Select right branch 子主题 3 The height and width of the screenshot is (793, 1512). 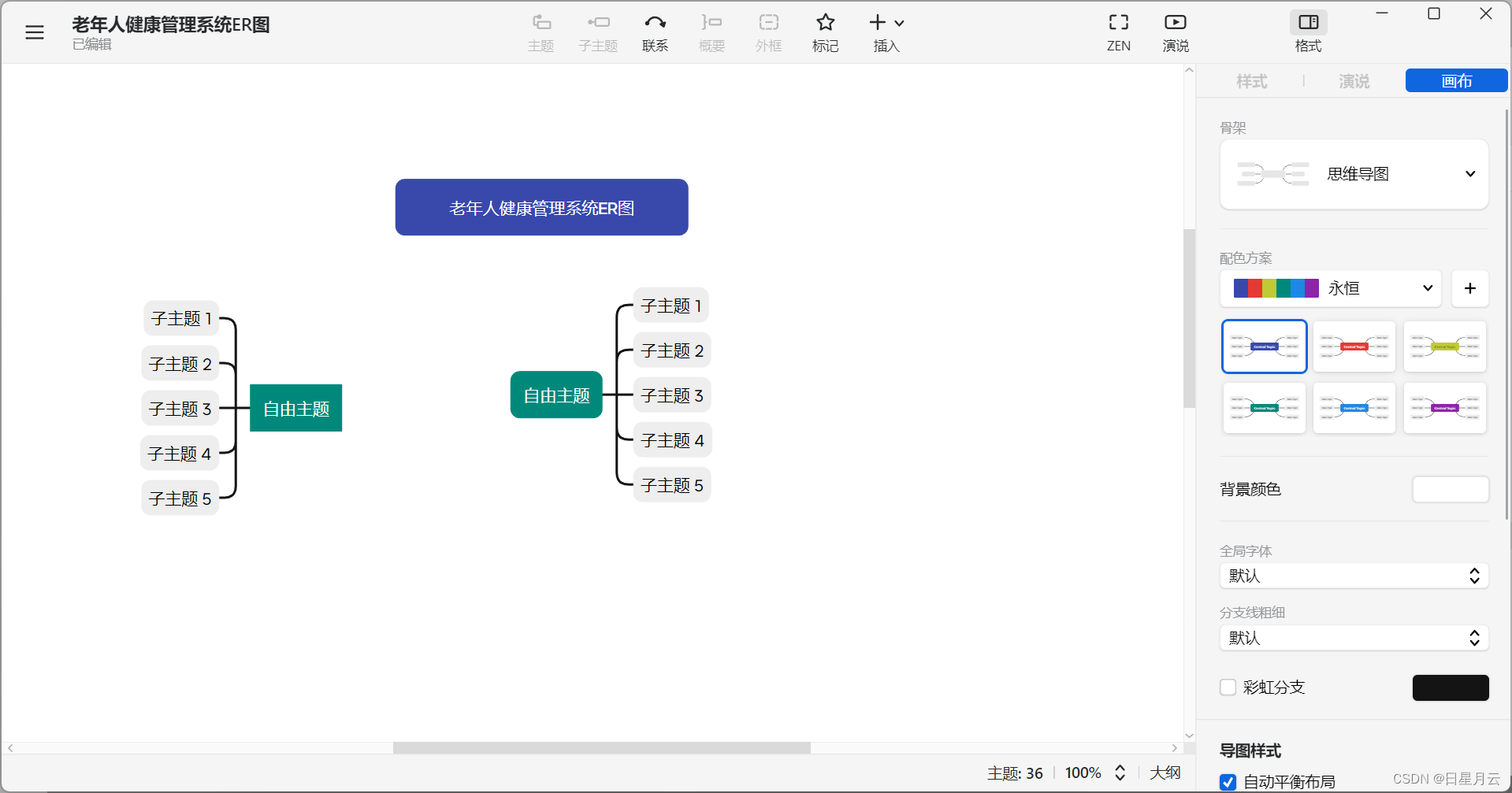click(x=672, y=395)
